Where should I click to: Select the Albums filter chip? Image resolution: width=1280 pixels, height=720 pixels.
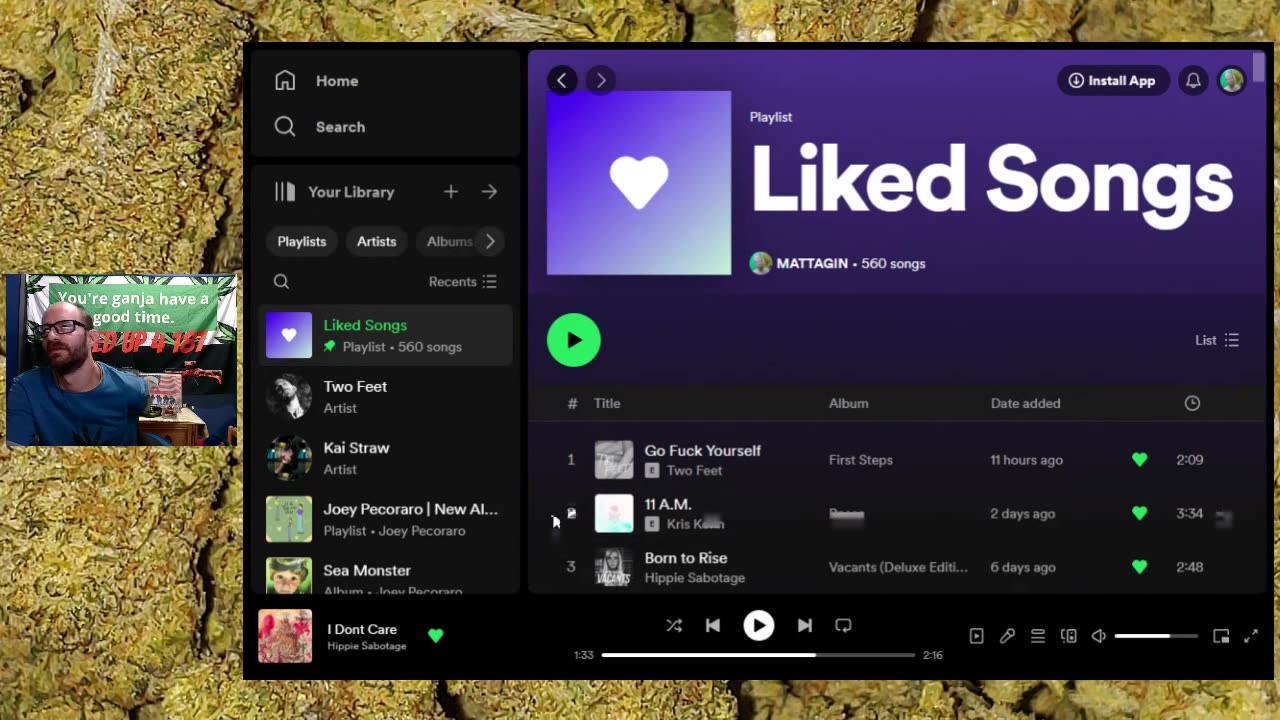(448, 241)
